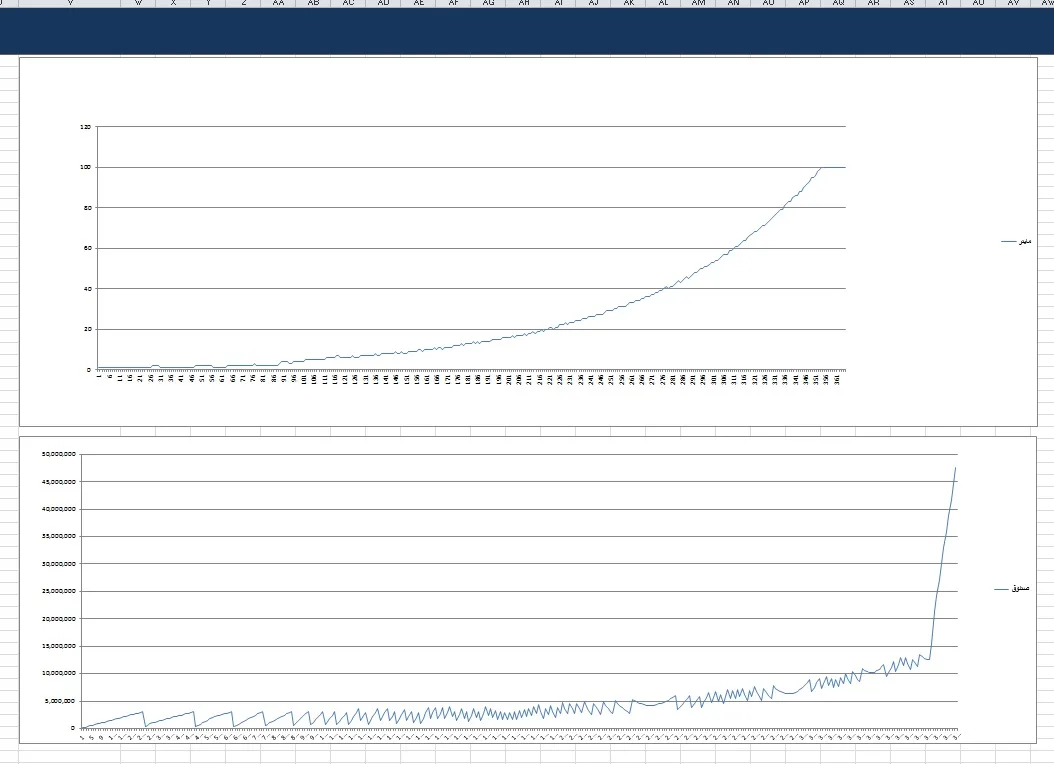Select column AK header

coord(628,3)
